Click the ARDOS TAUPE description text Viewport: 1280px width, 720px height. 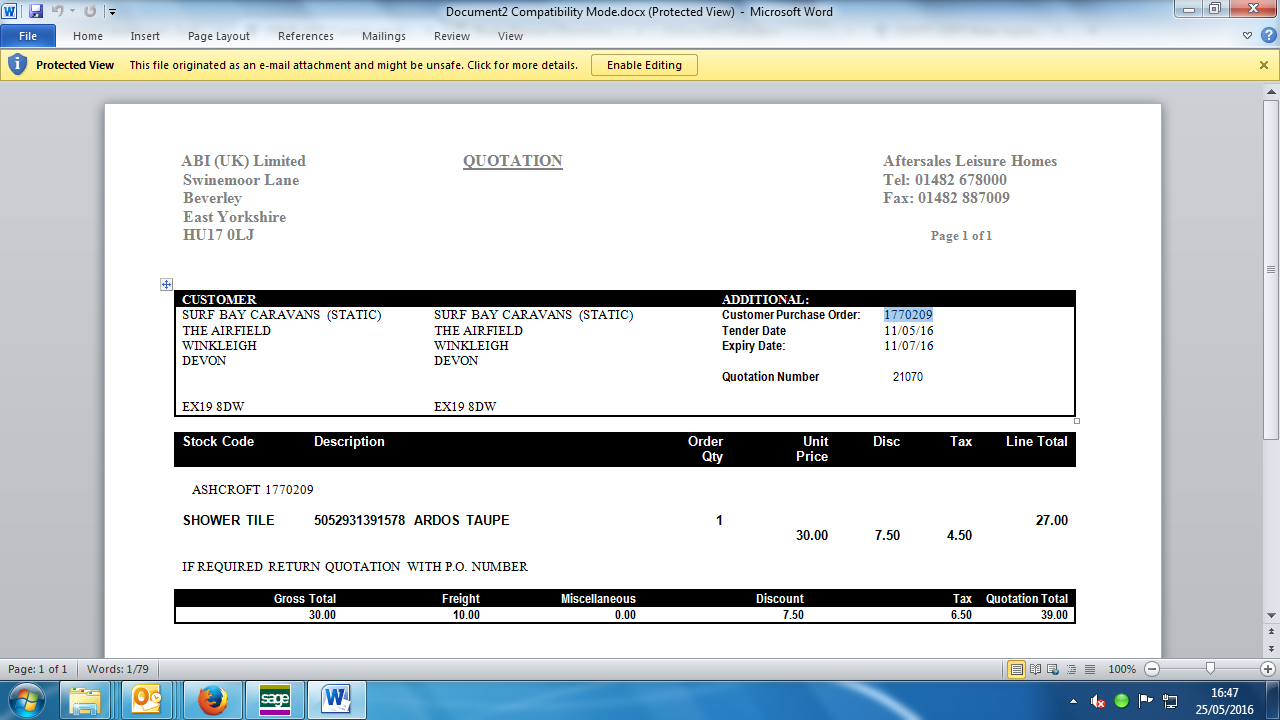click(x=462, y=521)
